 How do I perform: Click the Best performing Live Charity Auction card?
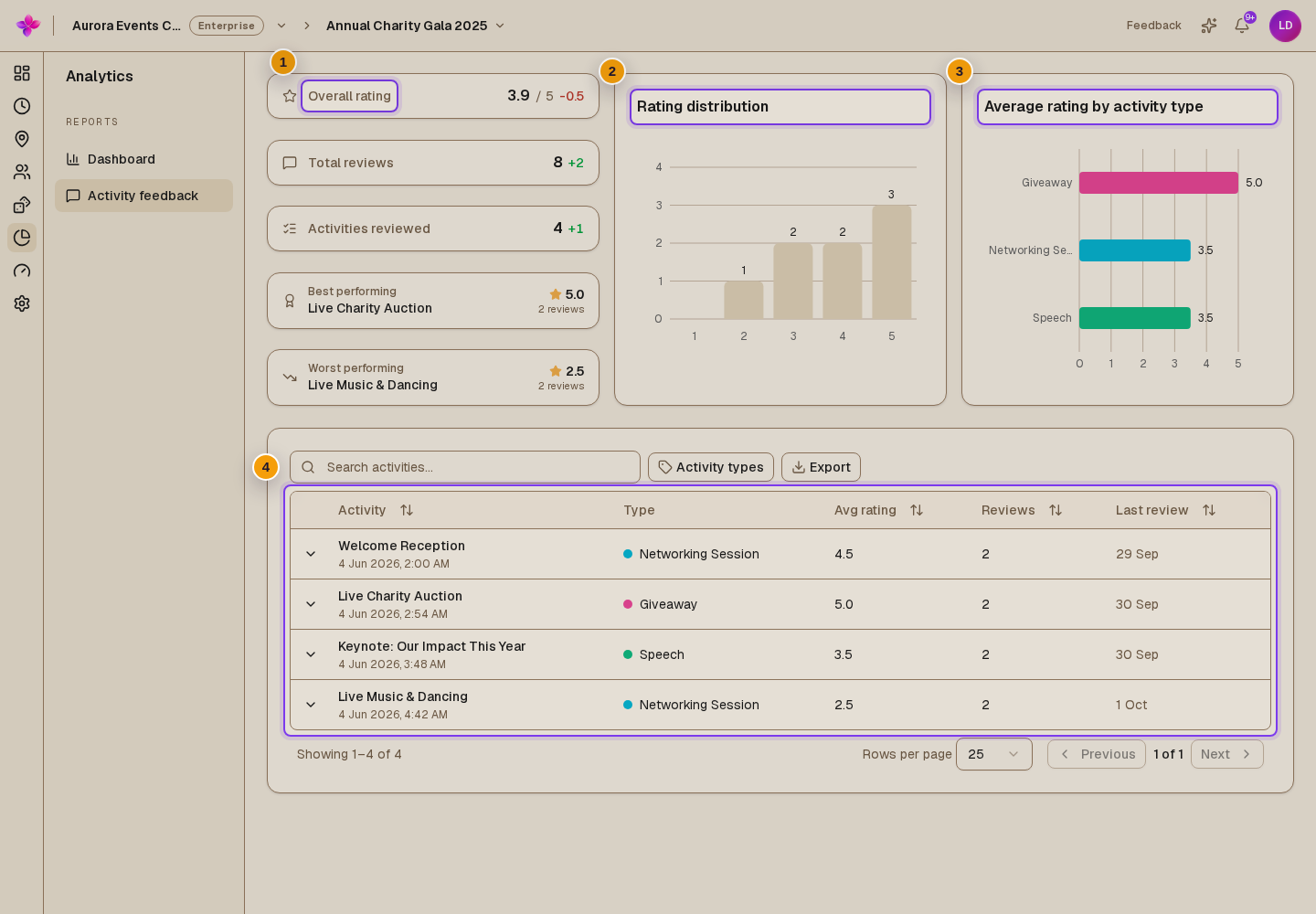pos(433,301)
